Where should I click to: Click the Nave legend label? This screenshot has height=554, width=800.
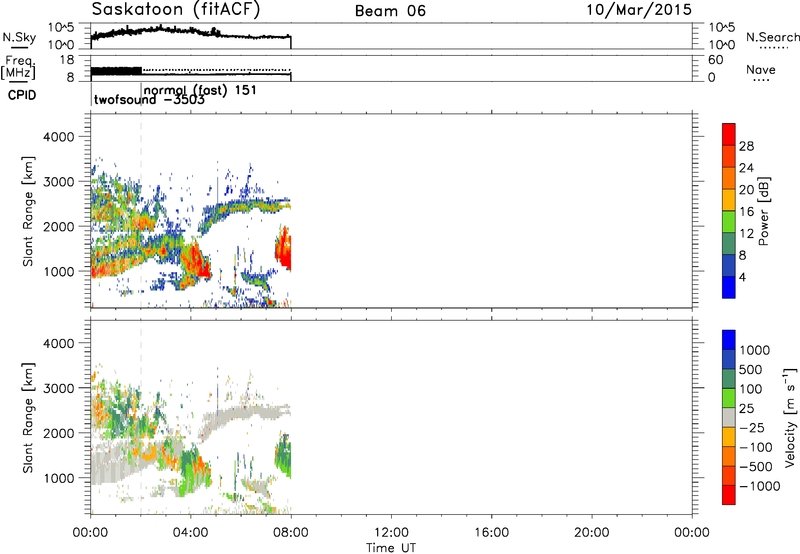761,69
